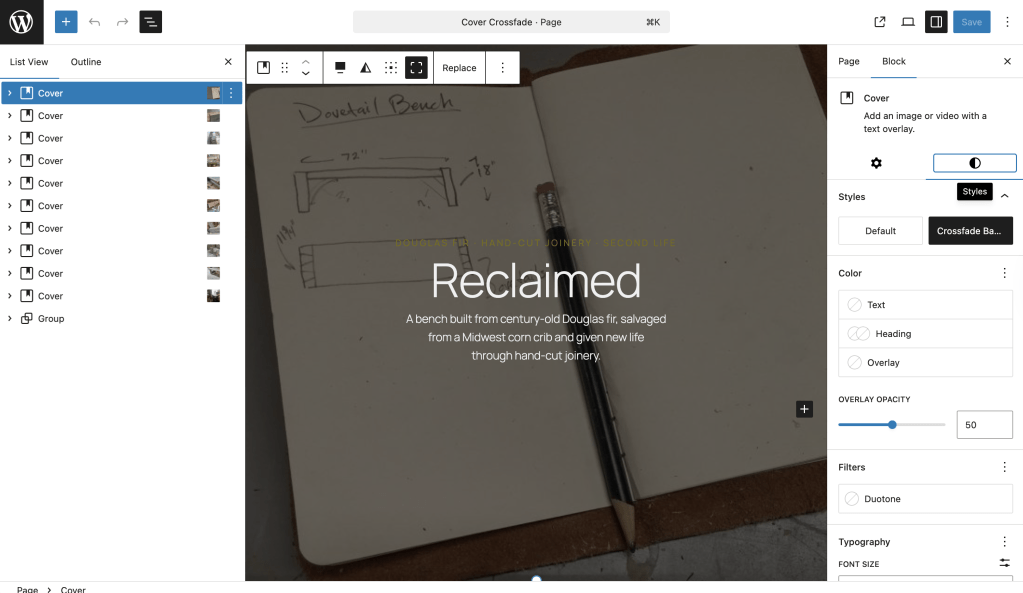Open block toolbar options three-dot menu

502,68
